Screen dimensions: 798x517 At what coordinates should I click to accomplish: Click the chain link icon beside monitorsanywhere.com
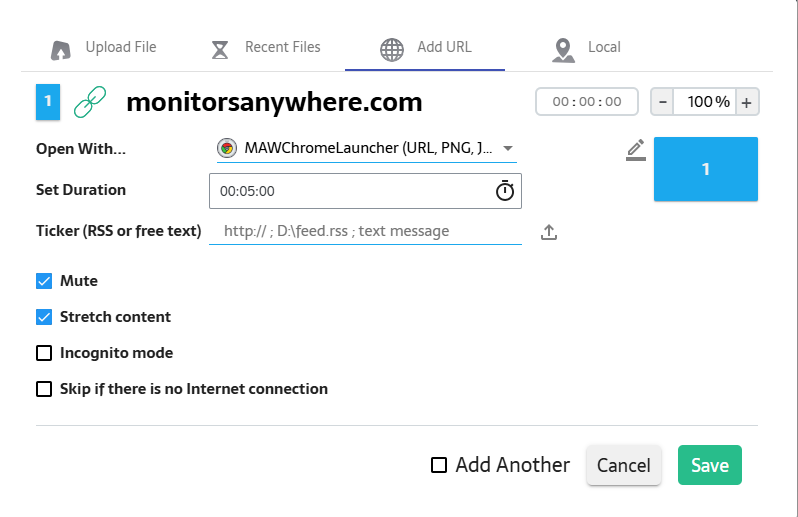pyautogui.click(x=90, y=101)
